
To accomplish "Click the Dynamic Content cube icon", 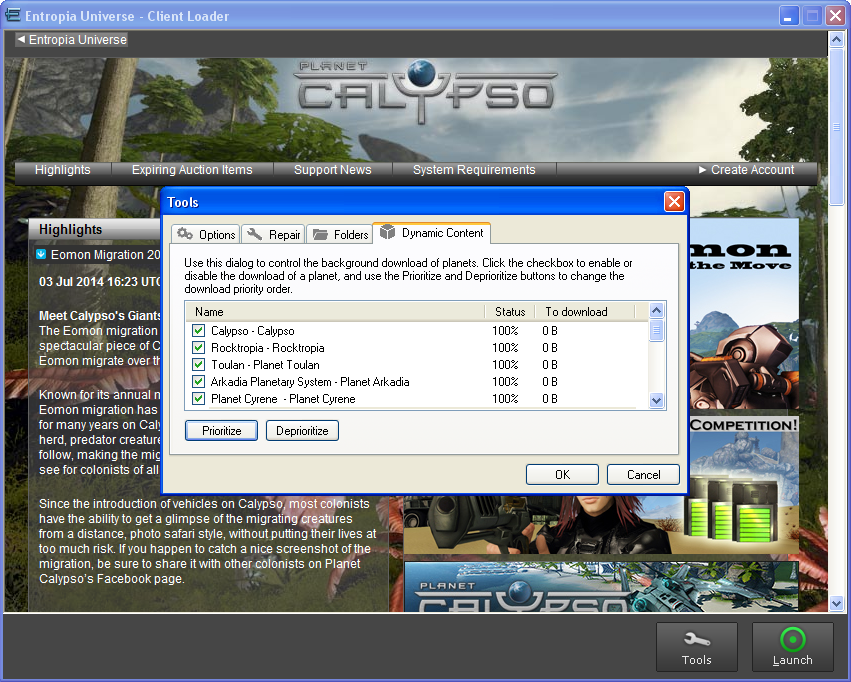I will point(388,233).
